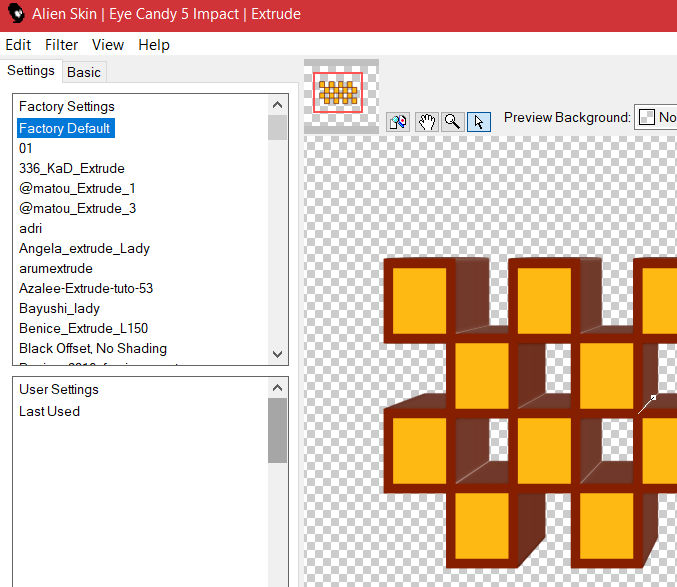Click the show original preview toggle icon

tap(399, 121)
